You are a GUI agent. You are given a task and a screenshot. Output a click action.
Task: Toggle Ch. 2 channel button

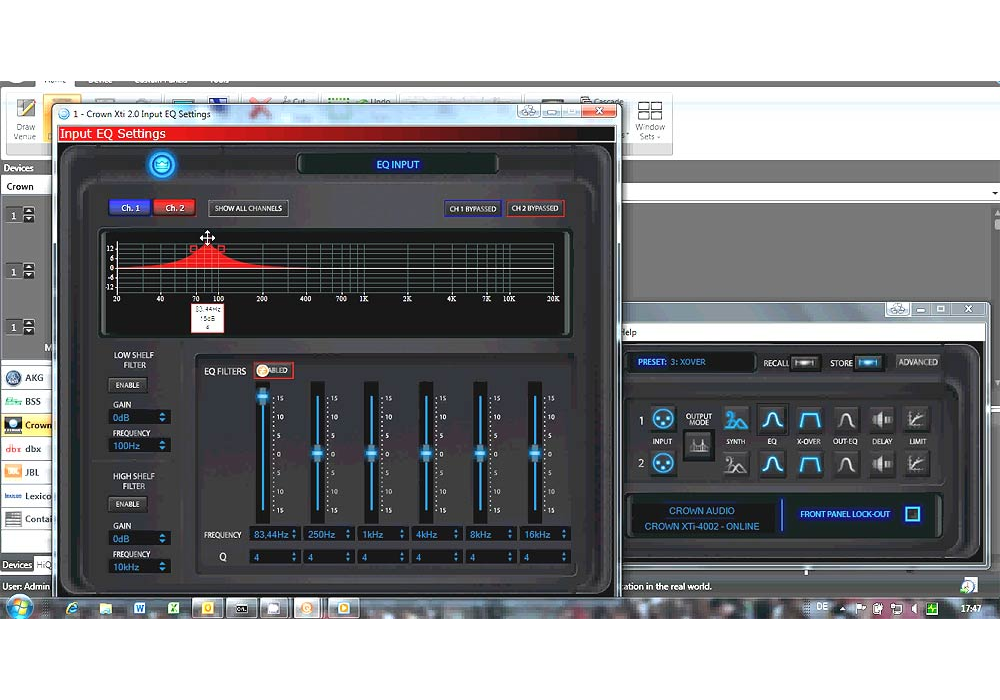click(x=175, y=208)
